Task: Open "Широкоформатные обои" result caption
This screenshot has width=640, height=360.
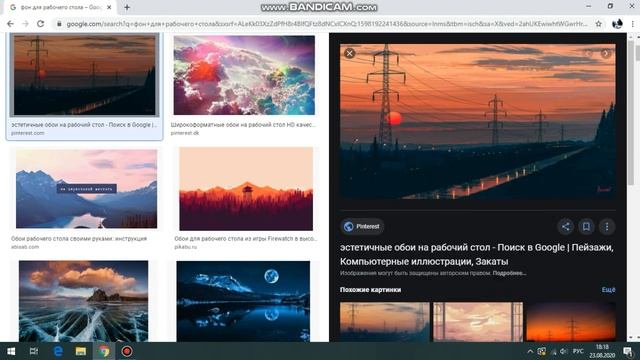Action: click(x=243, y=124)
